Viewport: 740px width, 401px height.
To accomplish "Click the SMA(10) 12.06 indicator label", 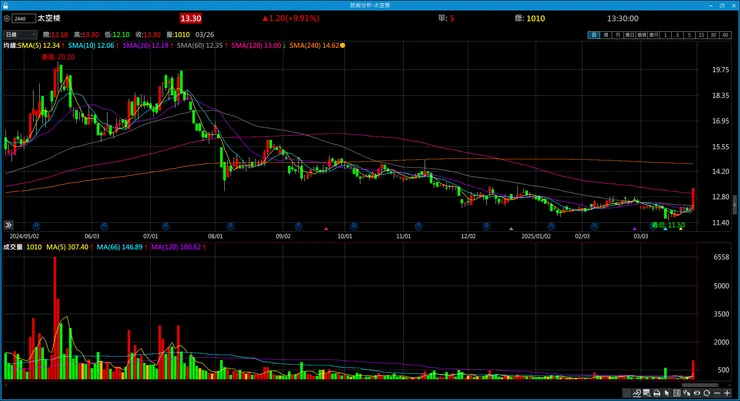I will tap(91, 45).
